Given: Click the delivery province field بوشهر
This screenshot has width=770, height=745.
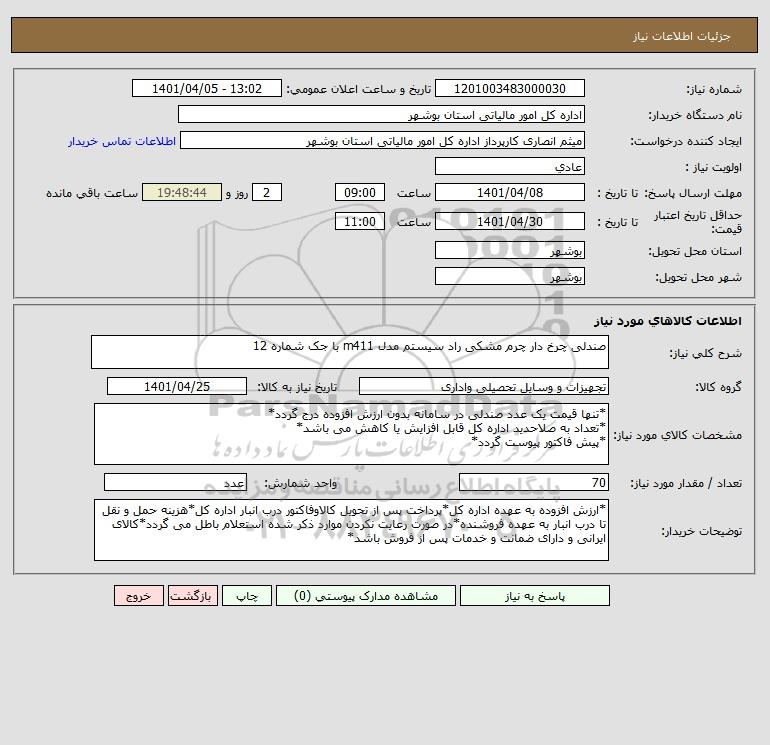Looking at the screenshot, I should coord(510,251).
